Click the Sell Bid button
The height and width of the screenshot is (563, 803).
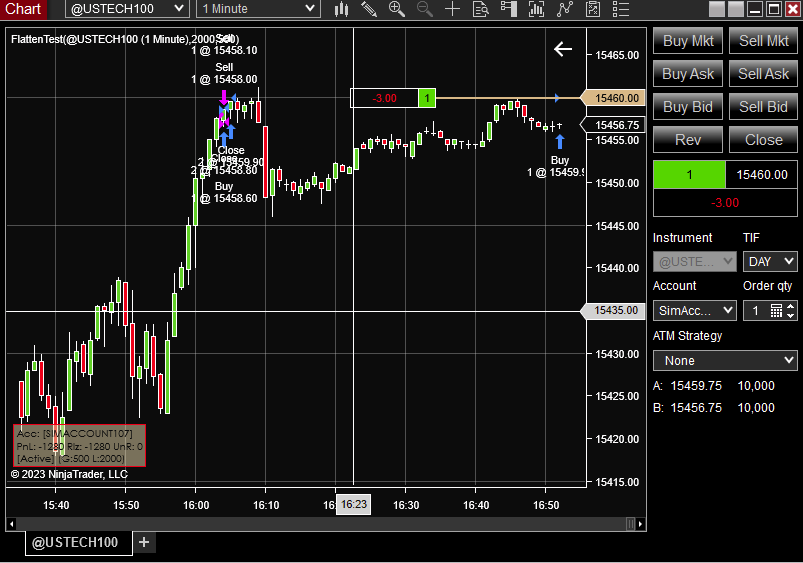click(x=763, y=107)
